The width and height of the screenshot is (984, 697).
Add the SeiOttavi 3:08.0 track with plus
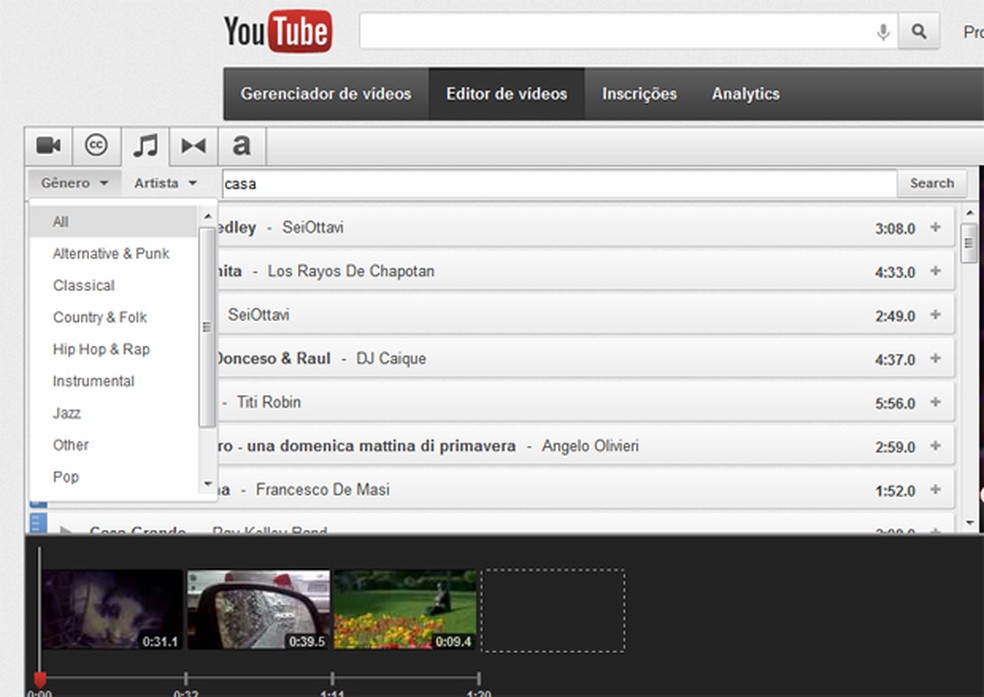935,227
